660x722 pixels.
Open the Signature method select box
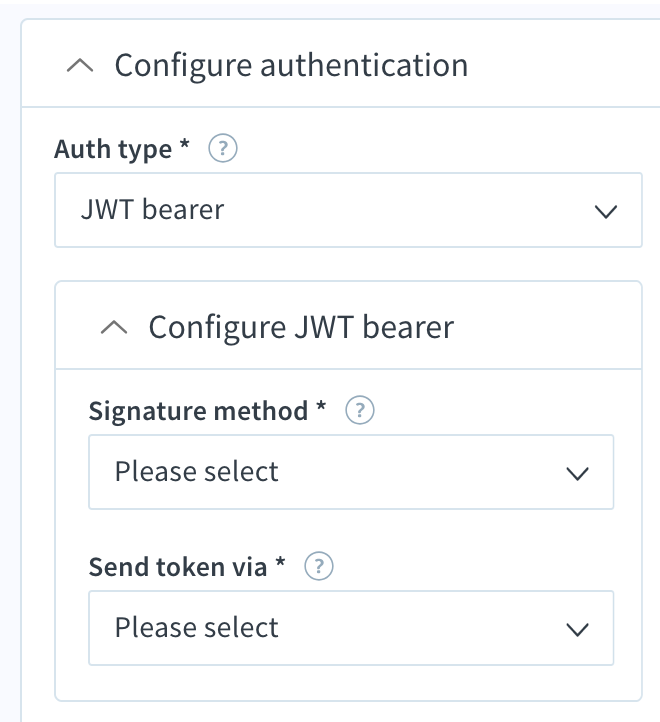[351, 472]
